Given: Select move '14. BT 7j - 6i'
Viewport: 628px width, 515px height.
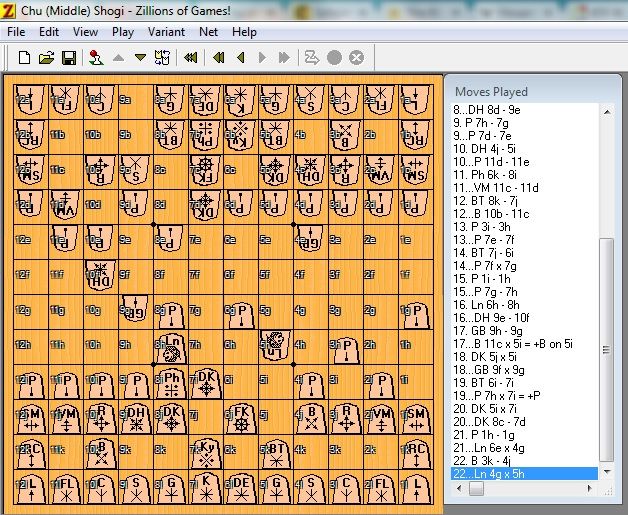Looking at the screenshot, I should [x=483, y=253].
